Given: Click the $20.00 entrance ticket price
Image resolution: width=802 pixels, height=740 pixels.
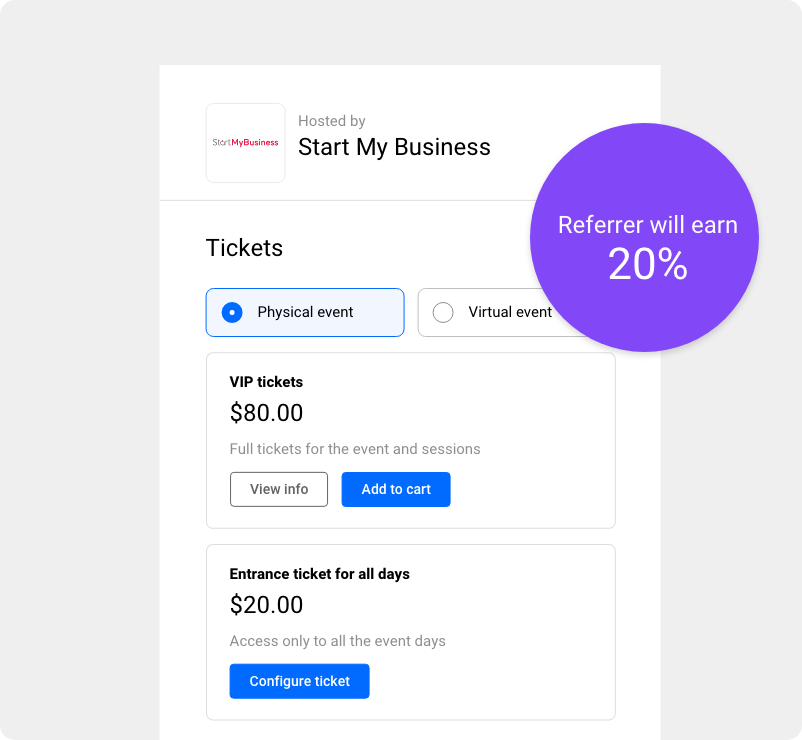Looking at the screenshot, I should 266,605.
